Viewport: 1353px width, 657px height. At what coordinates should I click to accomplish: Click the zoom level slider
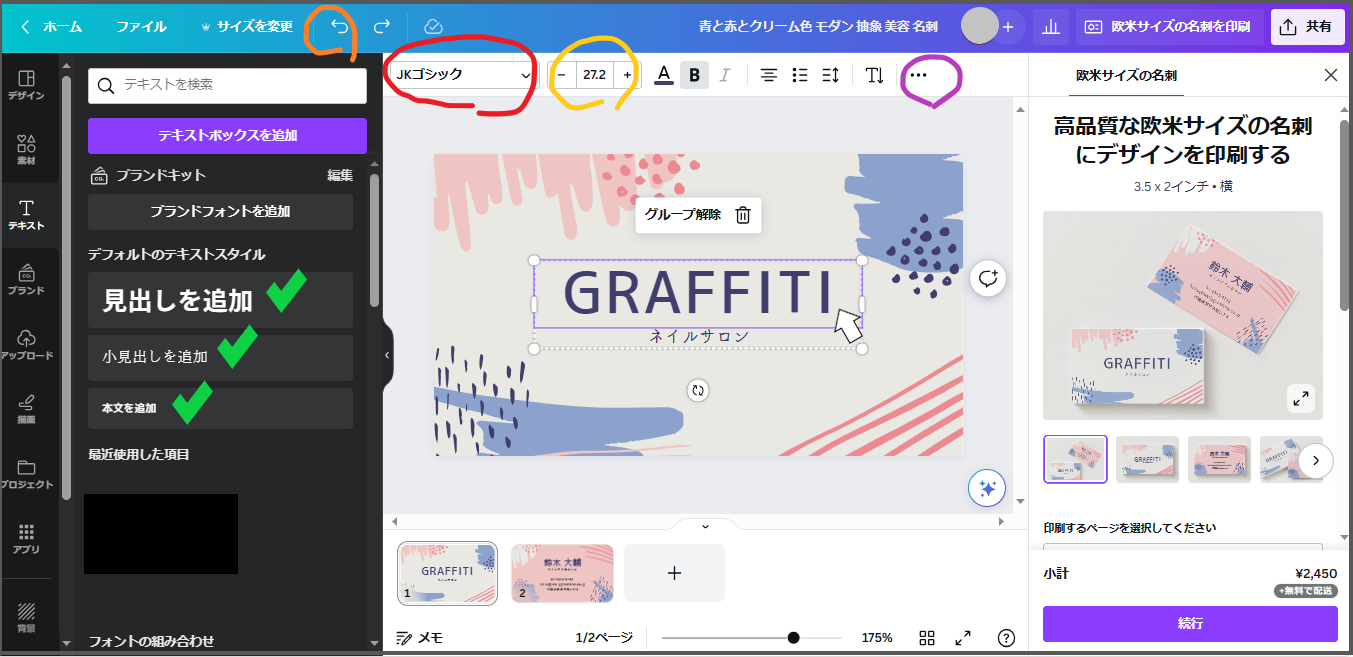(751, 638)
